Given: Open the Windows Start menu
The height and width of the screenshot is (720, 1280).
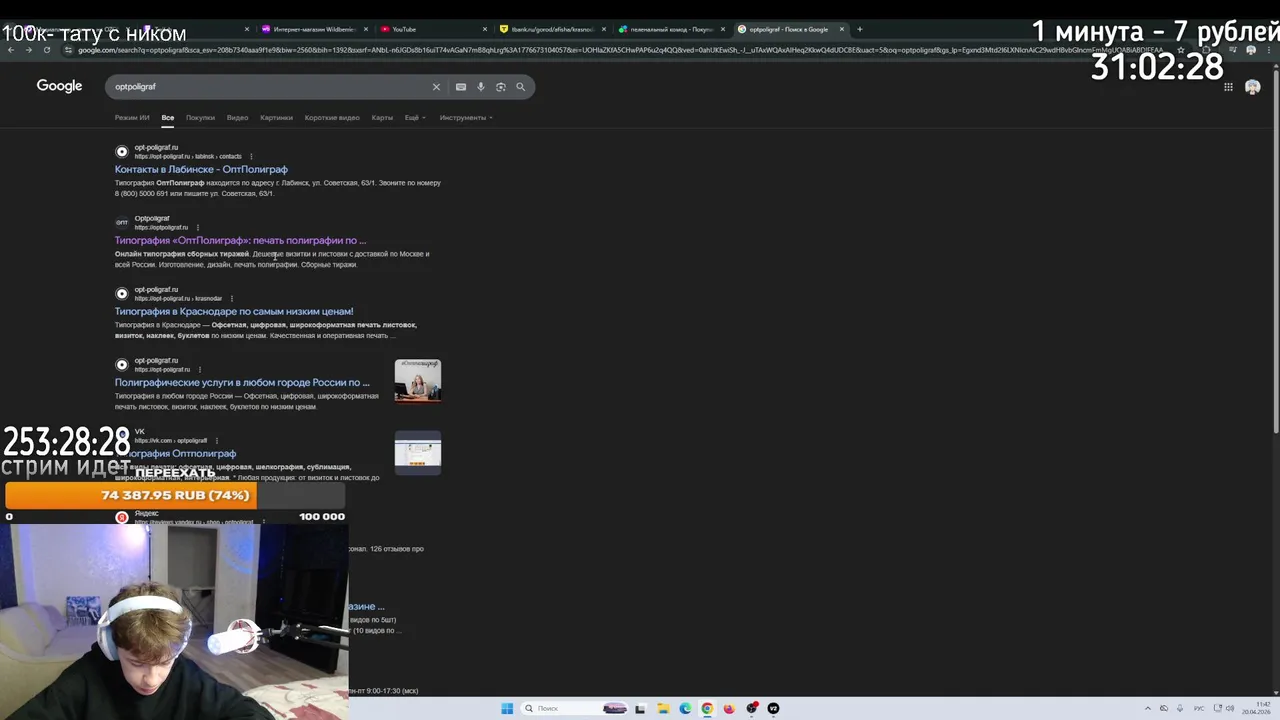Looking at the screenshot, I should pyautogui.click(x=507, y=708).
